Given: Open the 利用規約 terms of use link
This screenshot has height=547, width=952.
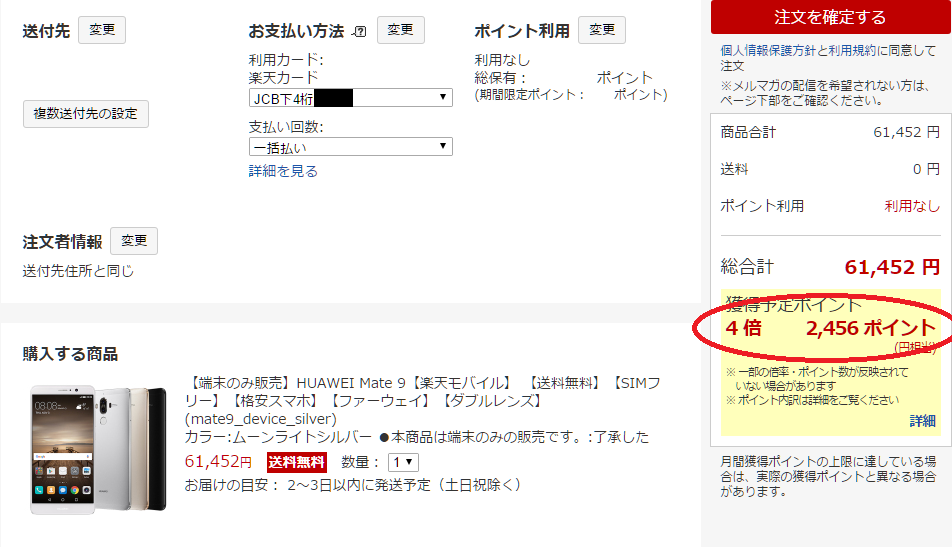Looking at the screenshot, I should pyautogui.click(x=852, y=50).
